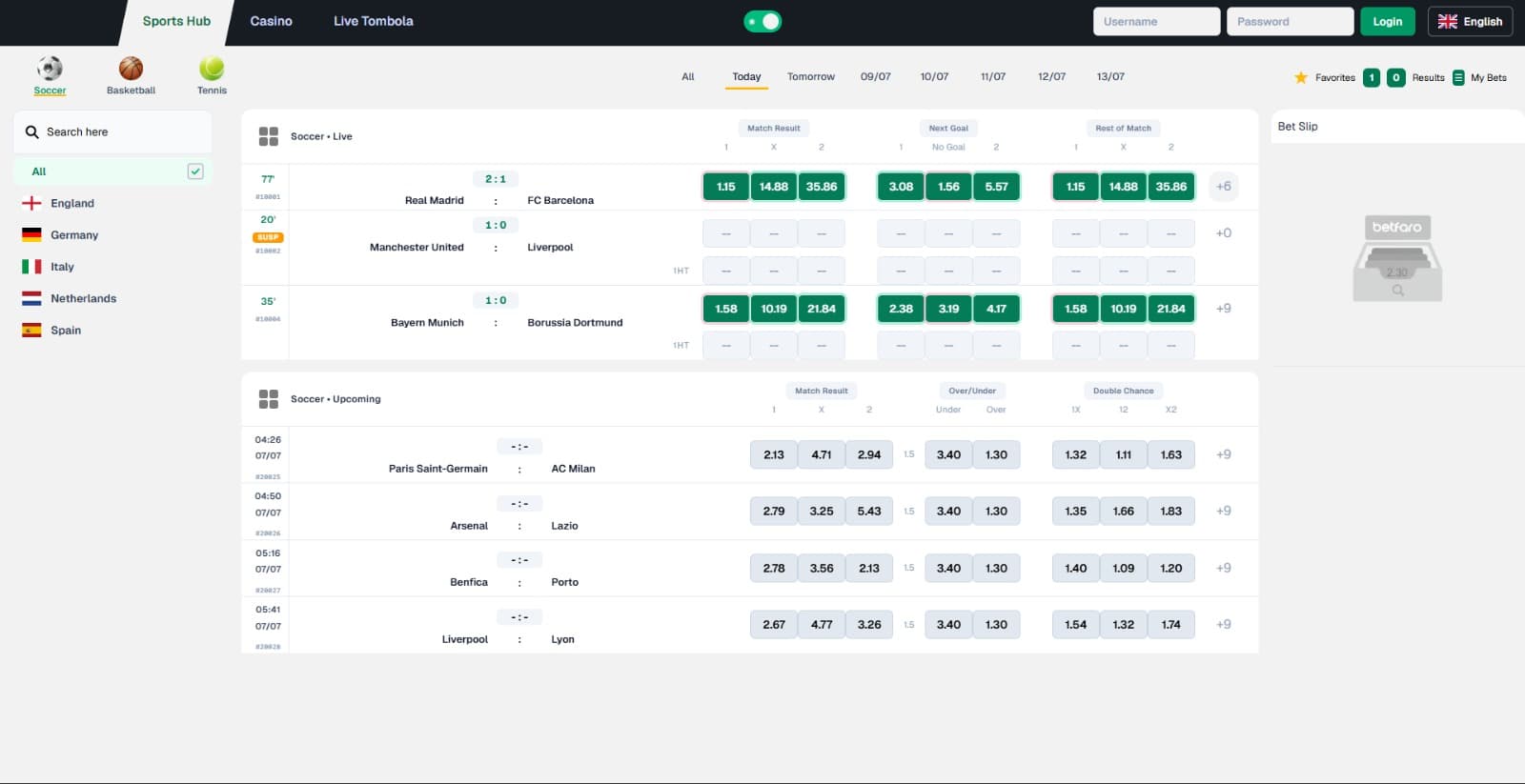Select Borussia Dortmund win odds 21.84 Match Result
This screenshot has height=784, width=1525.
[x=822, y=309]
